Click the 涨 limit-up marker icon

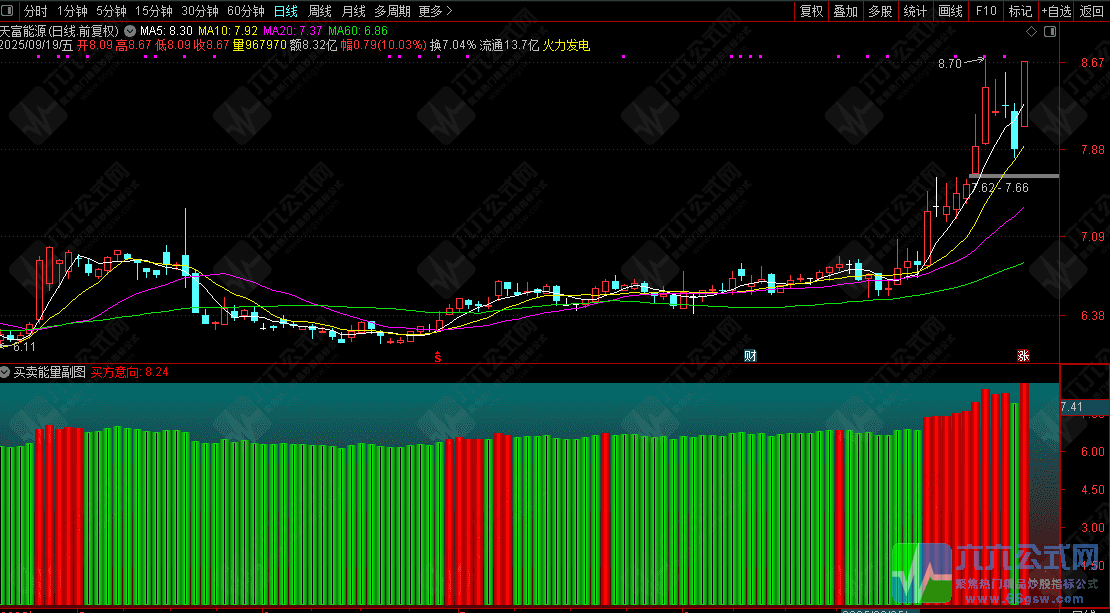tap(1023, 355)
